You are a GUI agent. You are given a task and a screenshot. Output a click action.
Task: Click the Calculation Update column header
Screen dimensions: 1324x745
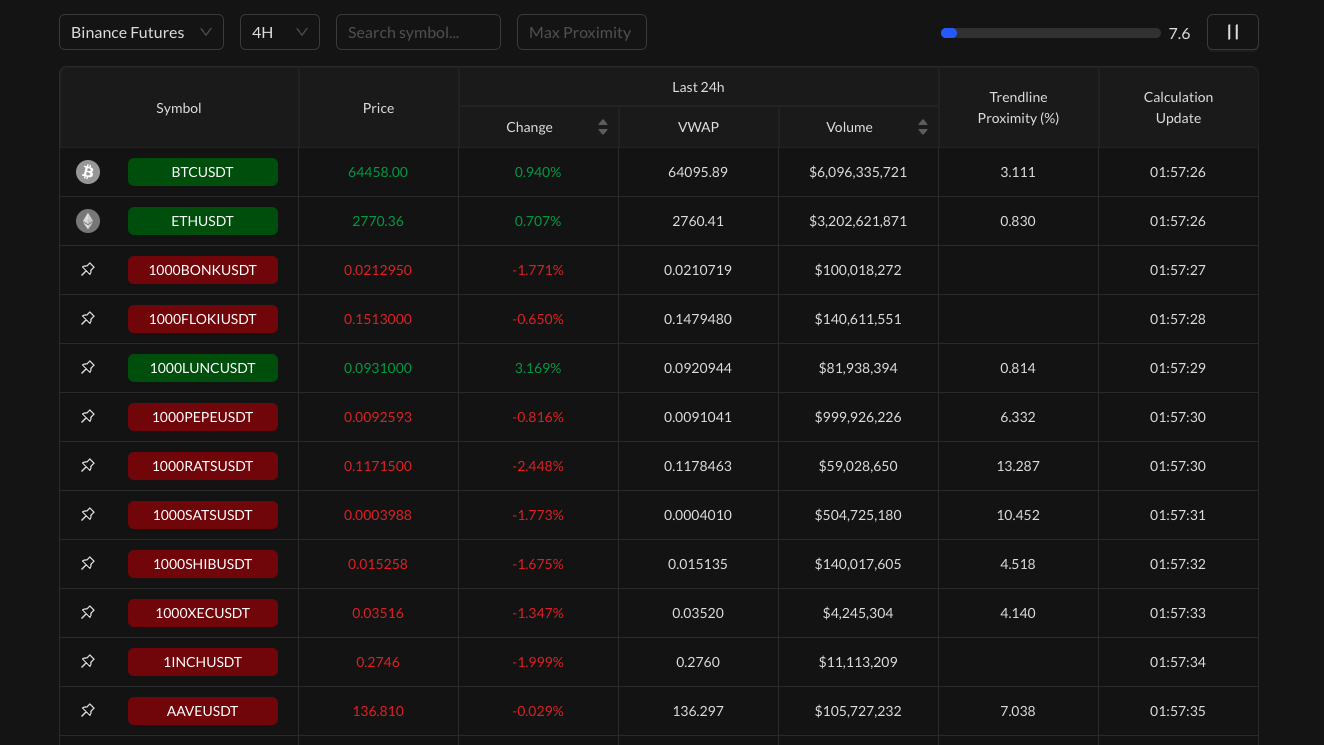point(1179,108)
